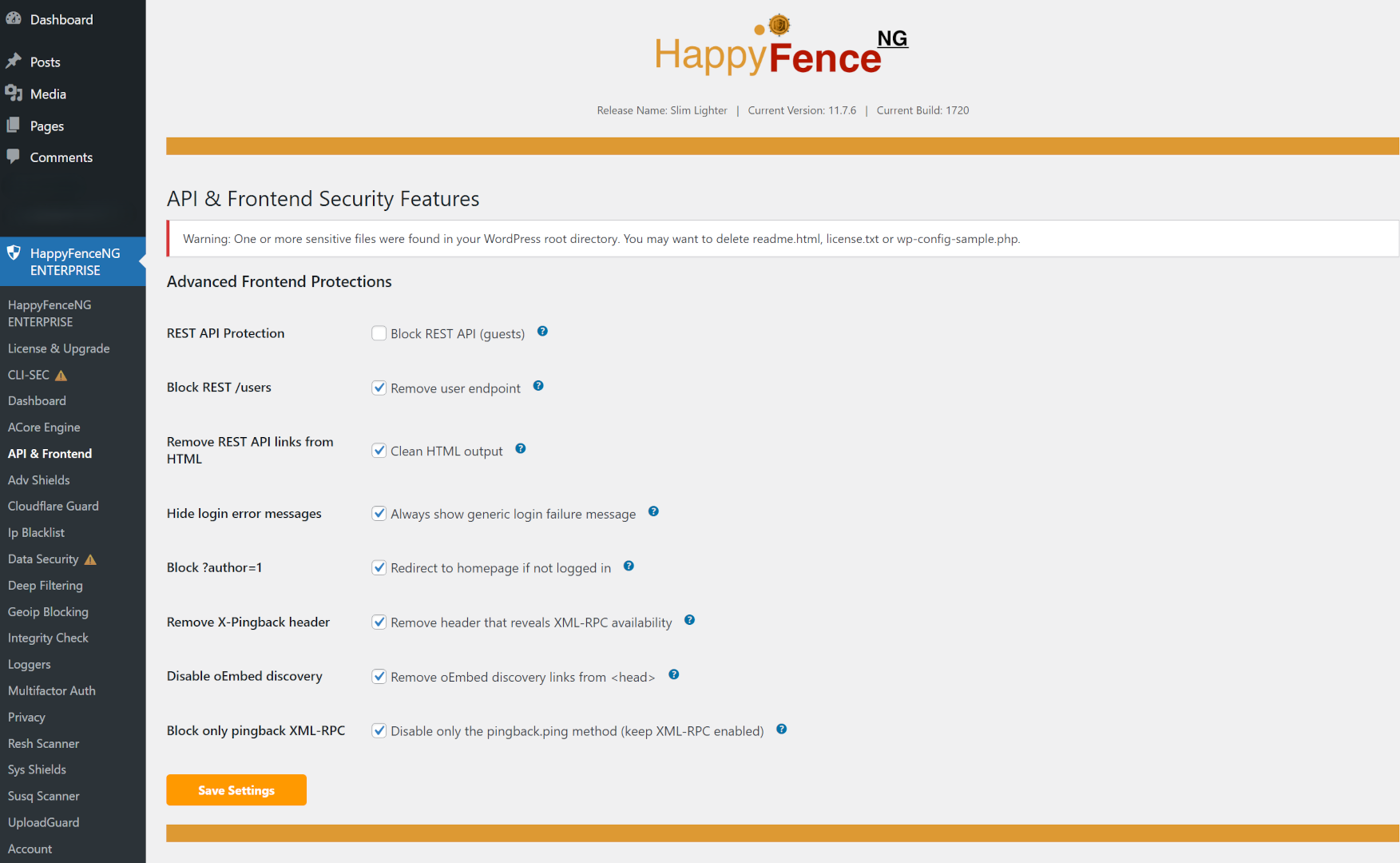Open the Adv Shields menu item

tap(38, 479)
